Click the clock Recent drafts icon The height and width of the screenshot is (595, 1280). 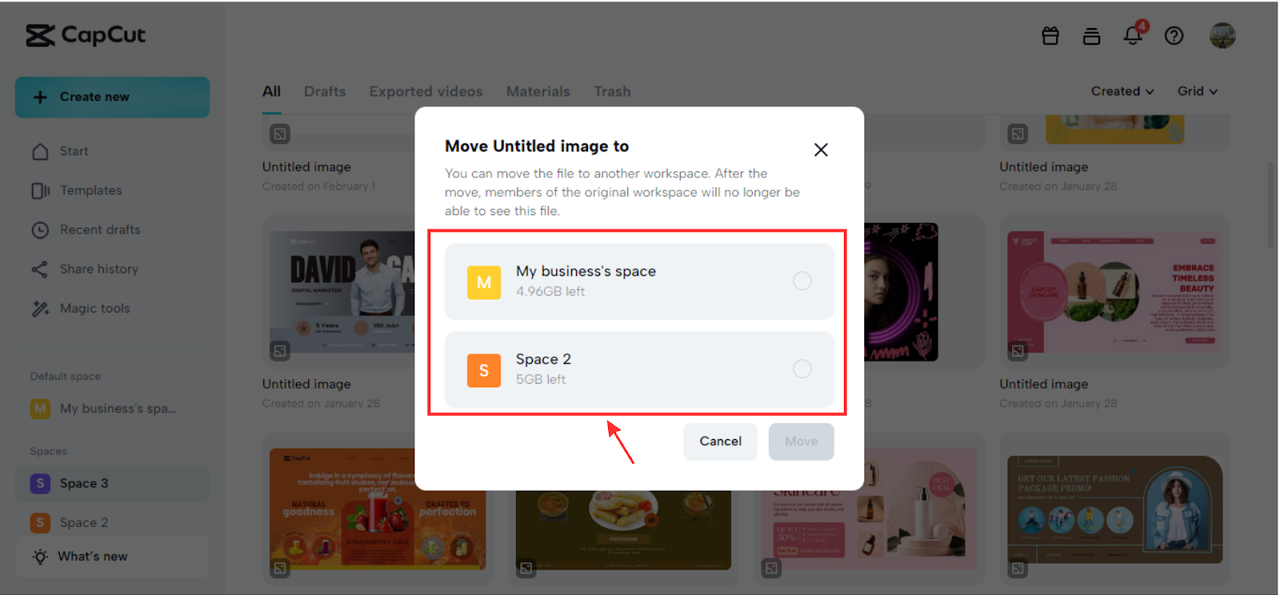(x=40, y=230)
